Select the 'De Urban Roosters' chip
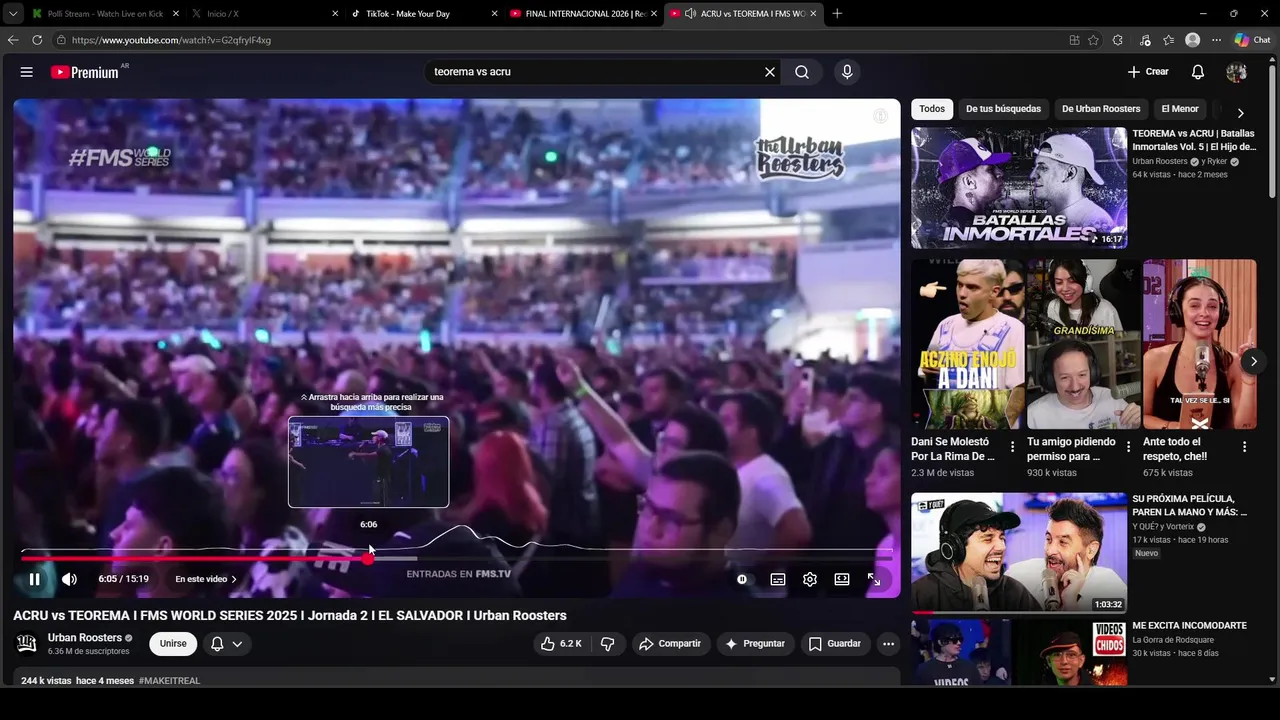The height and width of the screenshot is (720, 1280). point(1101,109)
